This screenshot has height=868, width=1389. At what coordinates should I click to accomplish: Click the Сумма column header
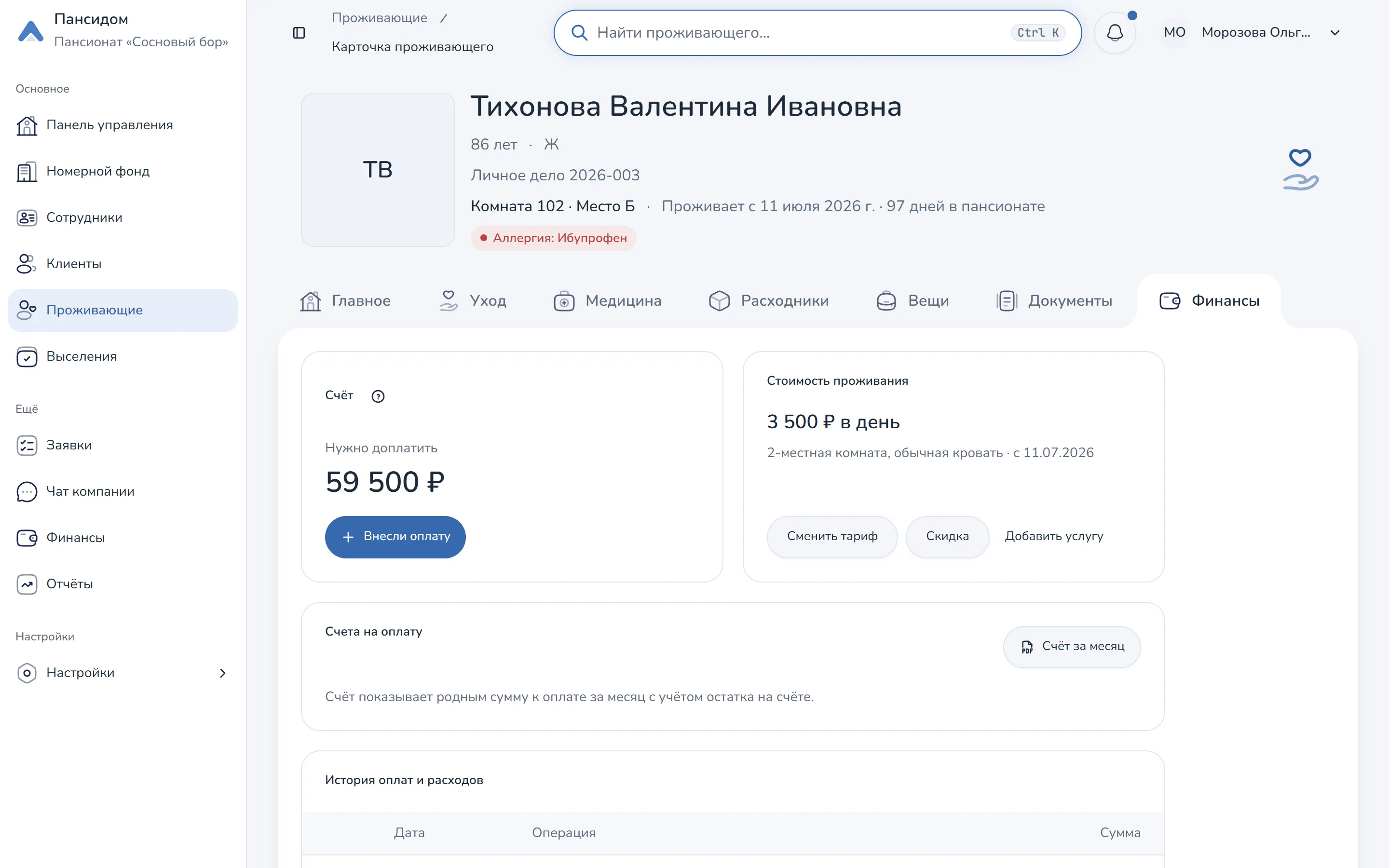(1120, 833)
